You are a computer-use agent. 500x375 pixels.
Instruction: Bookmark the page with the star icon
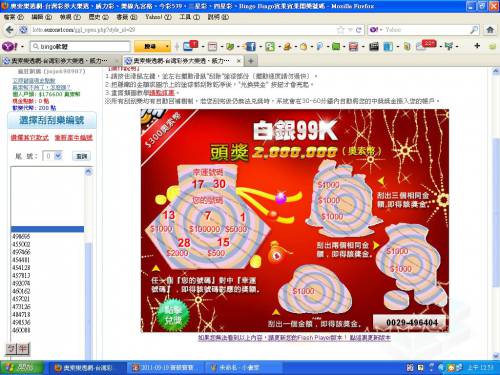pos(340,30)
